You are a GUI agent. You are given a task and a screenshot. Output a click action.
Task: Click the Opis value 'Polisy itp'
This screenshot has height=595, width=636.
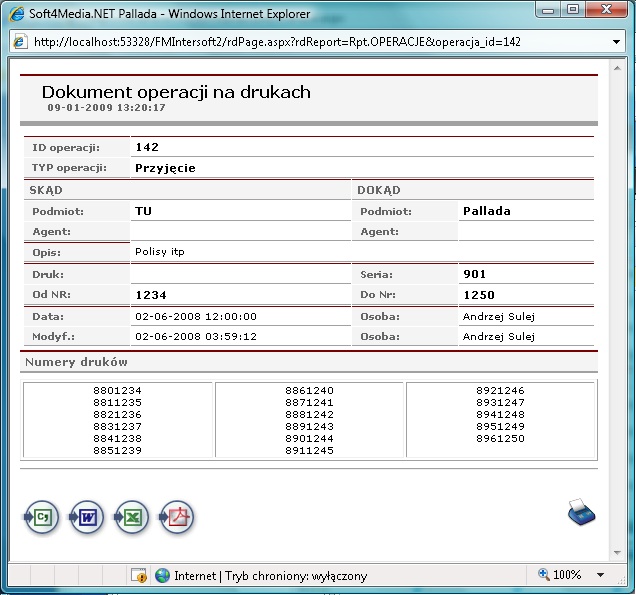point(160,252)
